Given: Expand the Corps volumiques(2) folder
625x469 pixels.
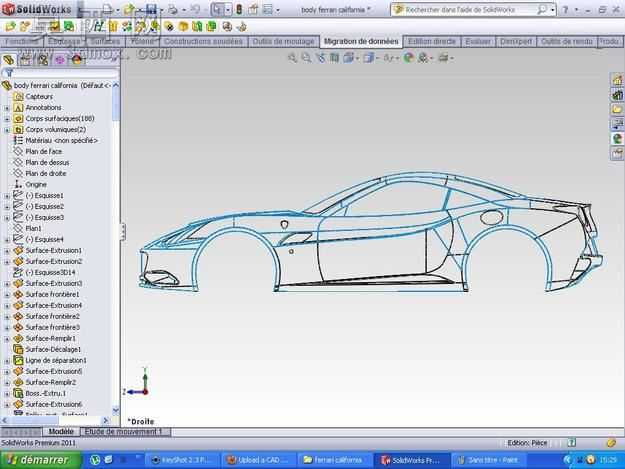Looking at the screenshot, I should (x=7, y=130).
